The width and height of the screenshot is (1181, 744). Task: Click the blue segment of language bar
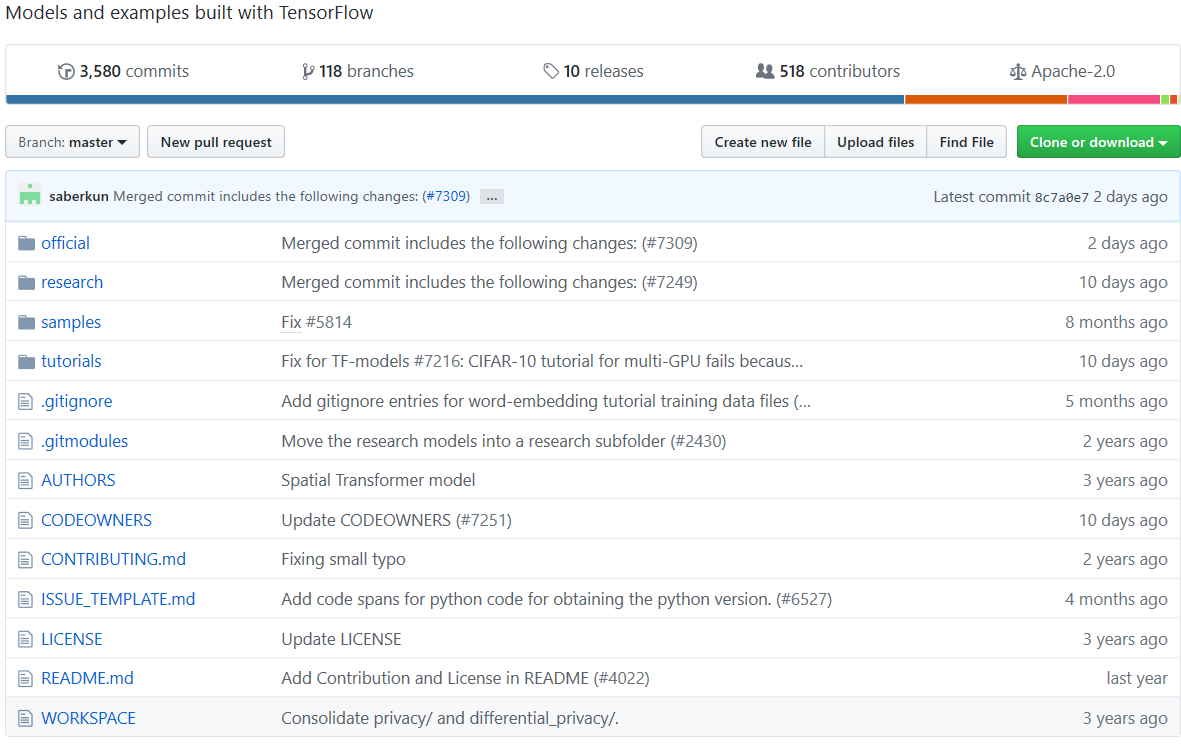point(455,99)
